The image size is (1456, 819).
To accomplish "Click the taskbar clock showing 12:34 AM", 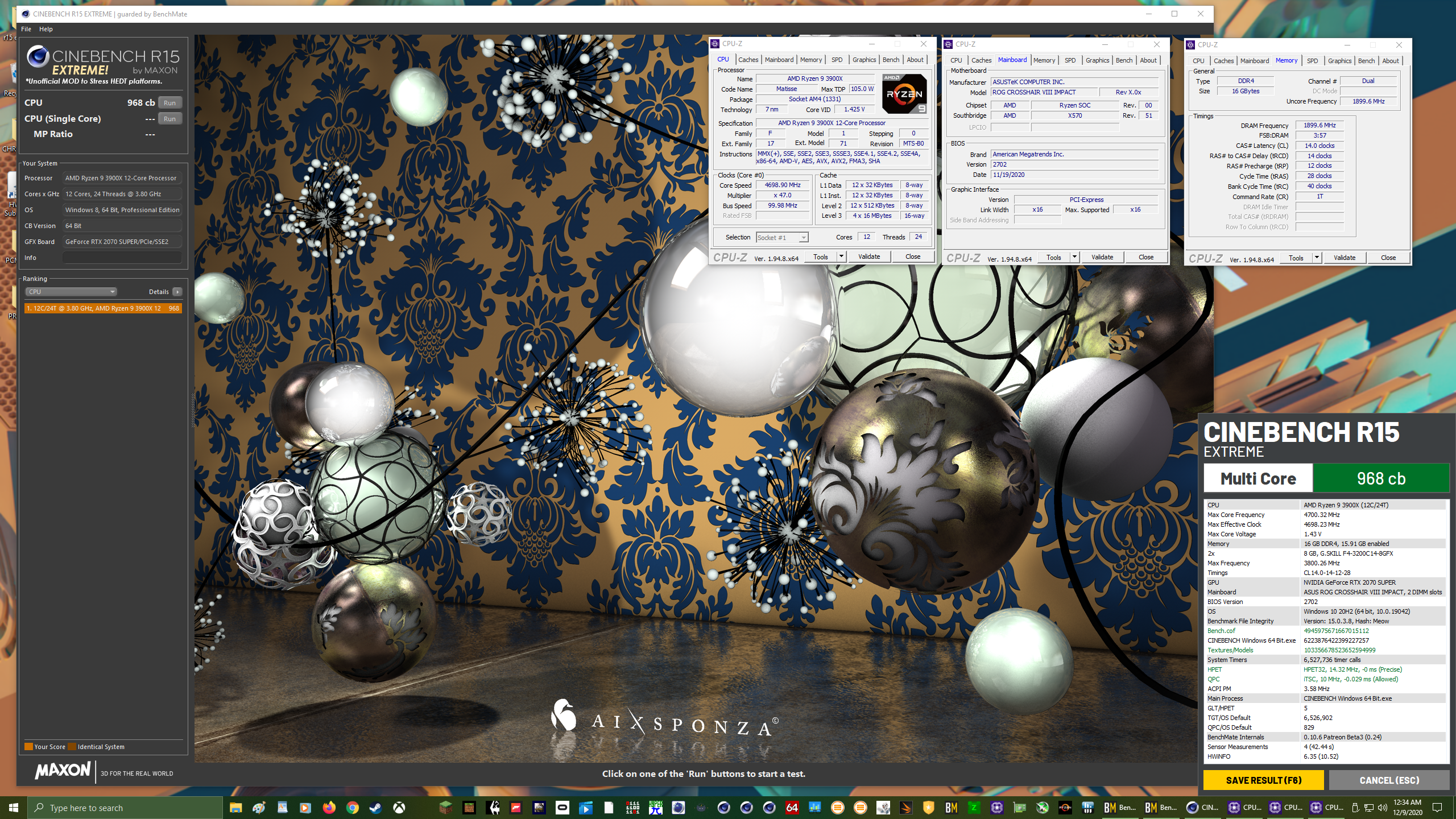I will click(1408, 808).
